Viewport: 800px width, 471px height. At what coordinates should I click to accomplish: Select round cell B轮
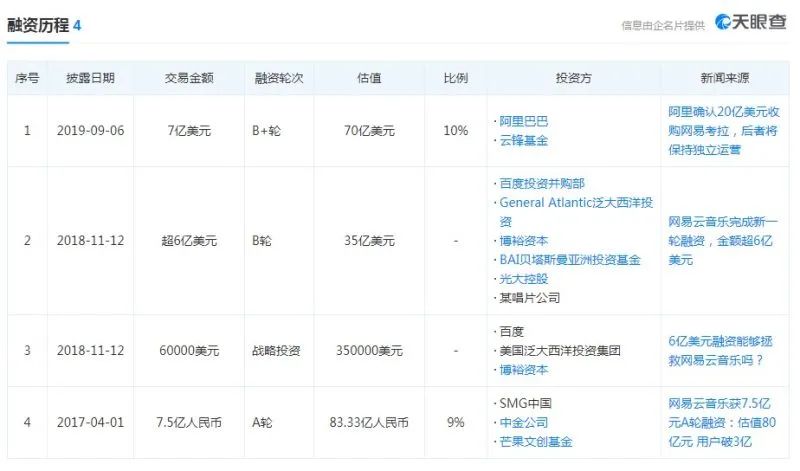[262, 240]
